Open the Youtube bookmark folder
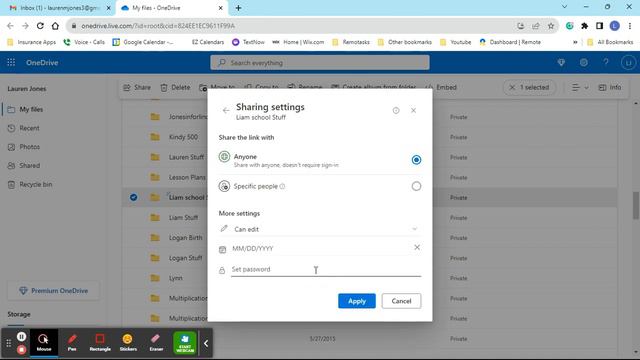This screenshot has height=360, width=640. pos(456,42)
